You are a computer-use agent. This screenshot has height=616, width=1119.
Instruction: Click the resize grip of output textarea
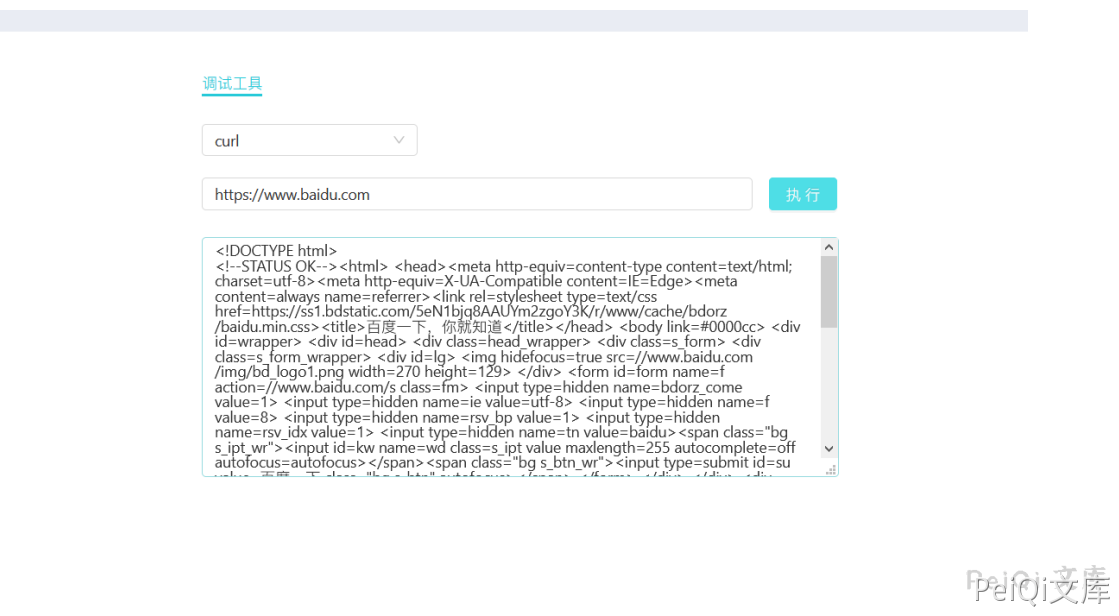click(831, 469)
